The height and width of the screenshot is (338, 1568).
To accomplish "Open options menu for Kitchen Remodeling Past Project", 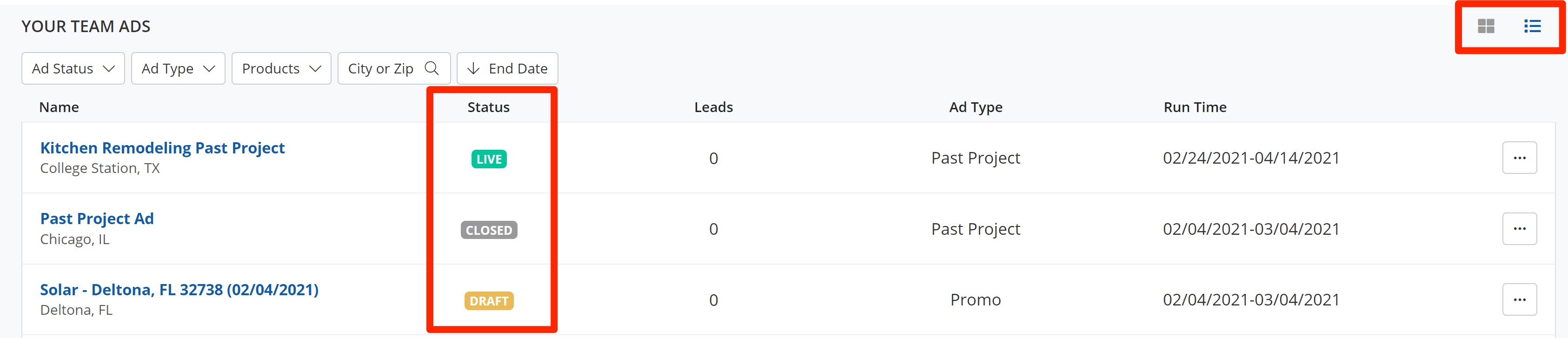I will click(1519, 158).
